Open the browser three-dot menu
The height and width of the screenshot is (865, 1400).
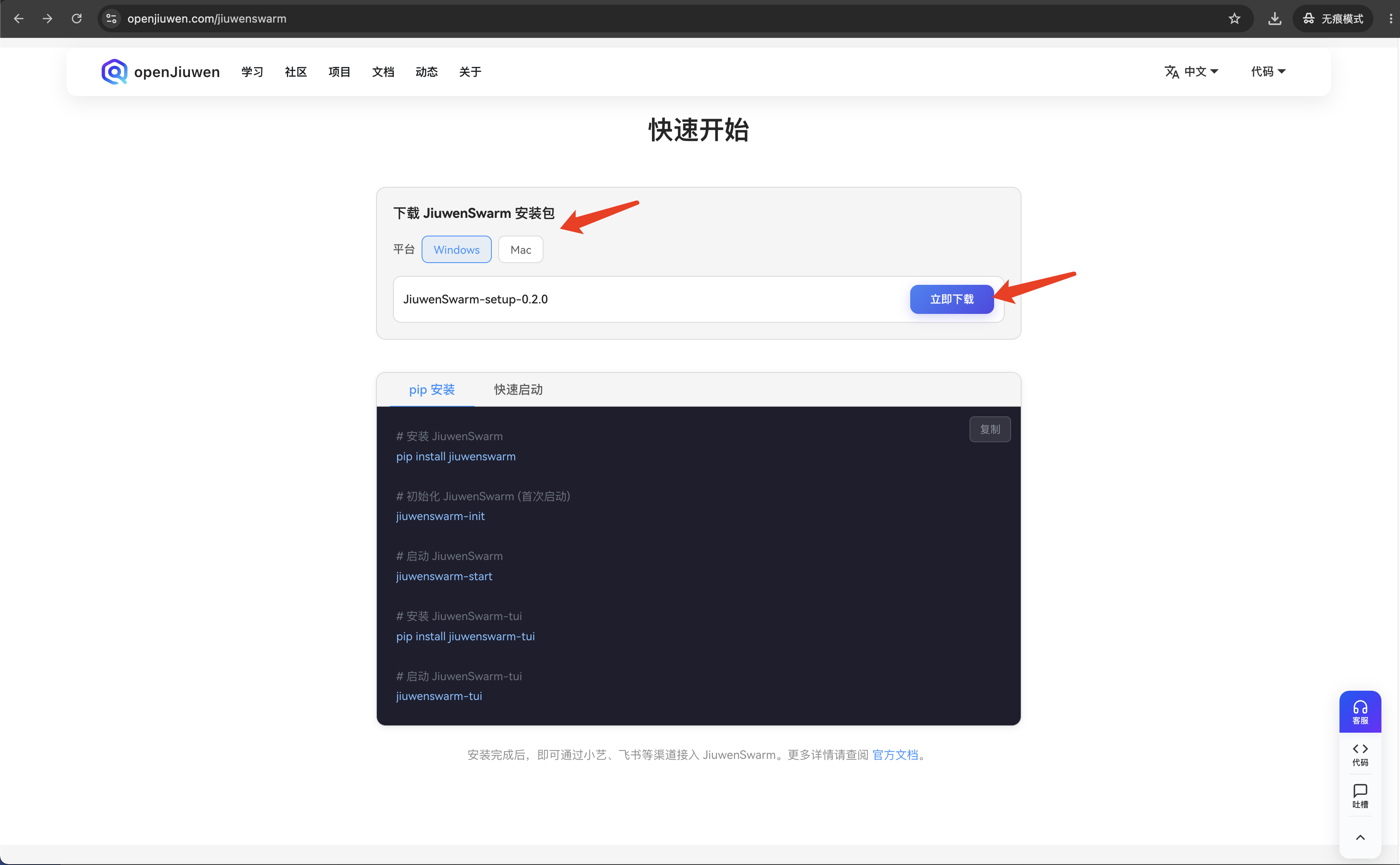[1391, 19]
